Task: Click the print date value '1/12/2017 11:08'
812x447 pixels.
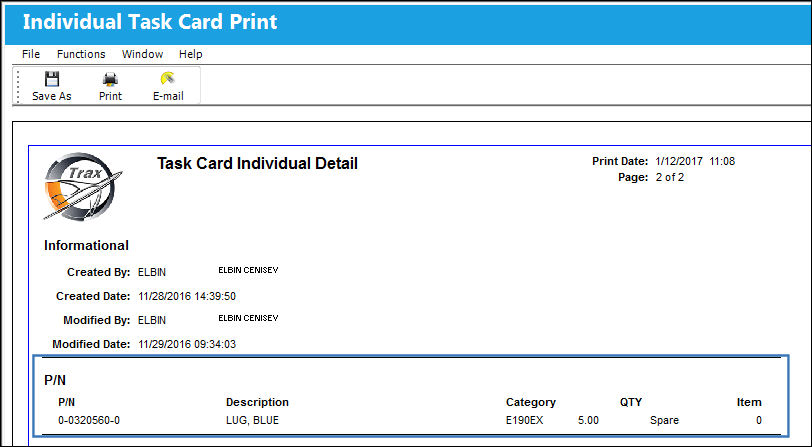Action: 695,161
